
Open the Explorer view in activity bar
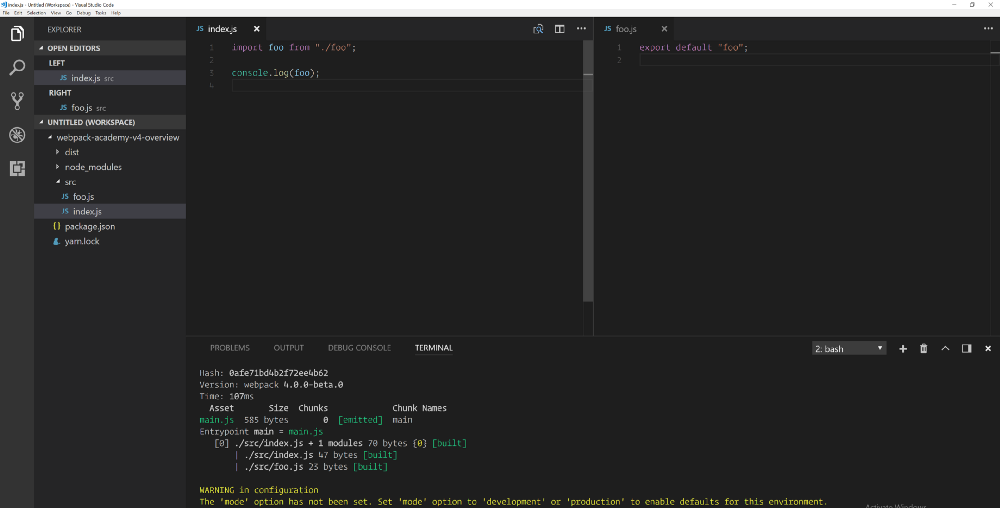(17, 33)
